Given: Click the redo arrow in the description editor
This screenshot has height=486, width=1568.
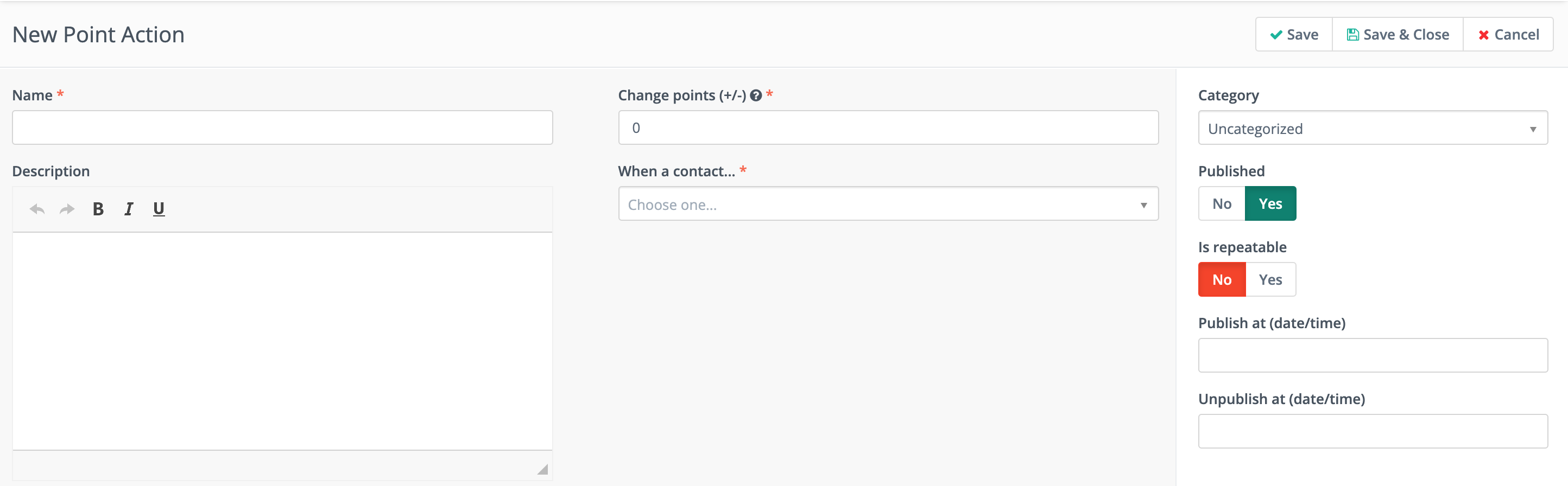Looking at the screenshot, I should (x=67, y=209).
